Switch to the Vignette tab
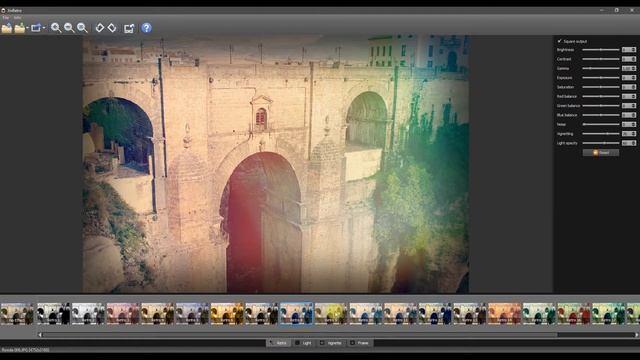Screen dimensions: 640x360 coord(331,343)
